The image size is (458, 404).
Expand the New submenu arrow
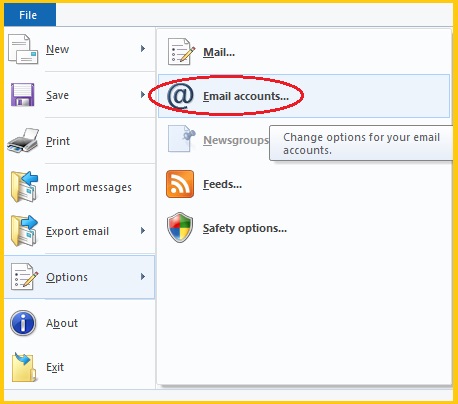click(143, 49)
